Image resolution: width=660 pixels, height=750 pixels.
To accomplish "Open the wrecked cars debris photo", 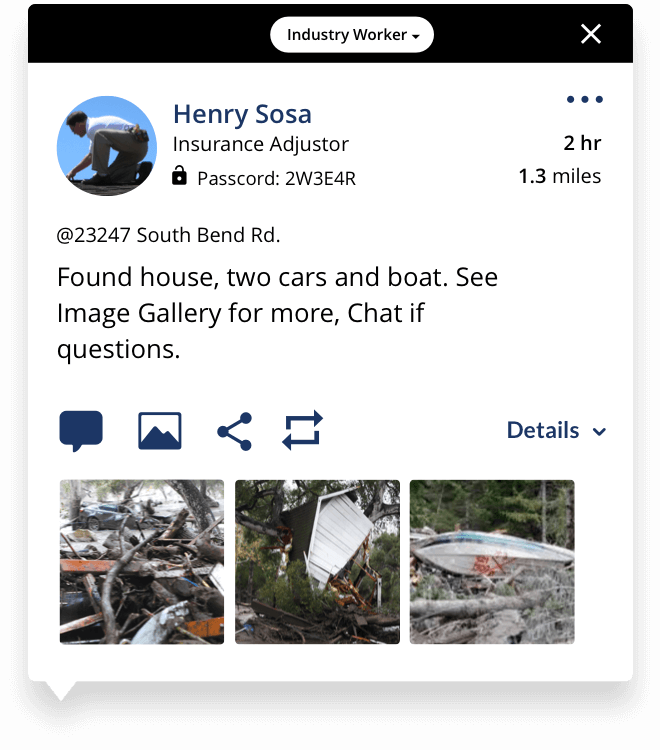I will (142, 562).
